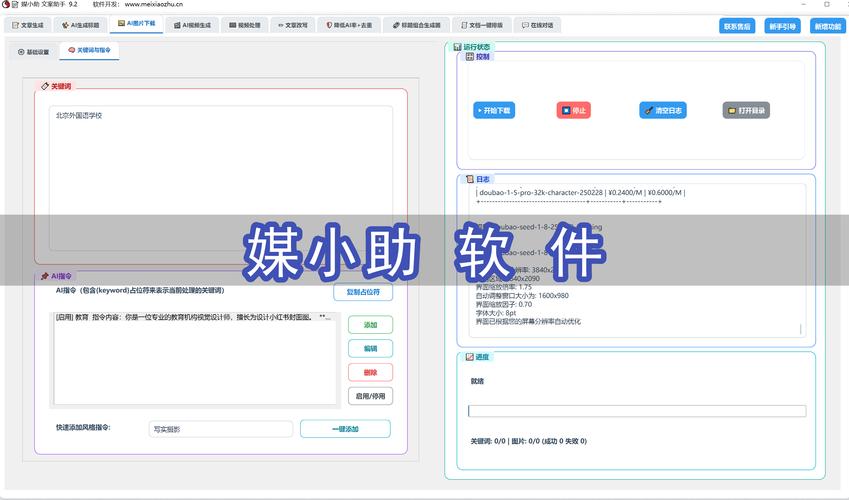Click the log scrollbar in 日志 panel

click(800, 329)
